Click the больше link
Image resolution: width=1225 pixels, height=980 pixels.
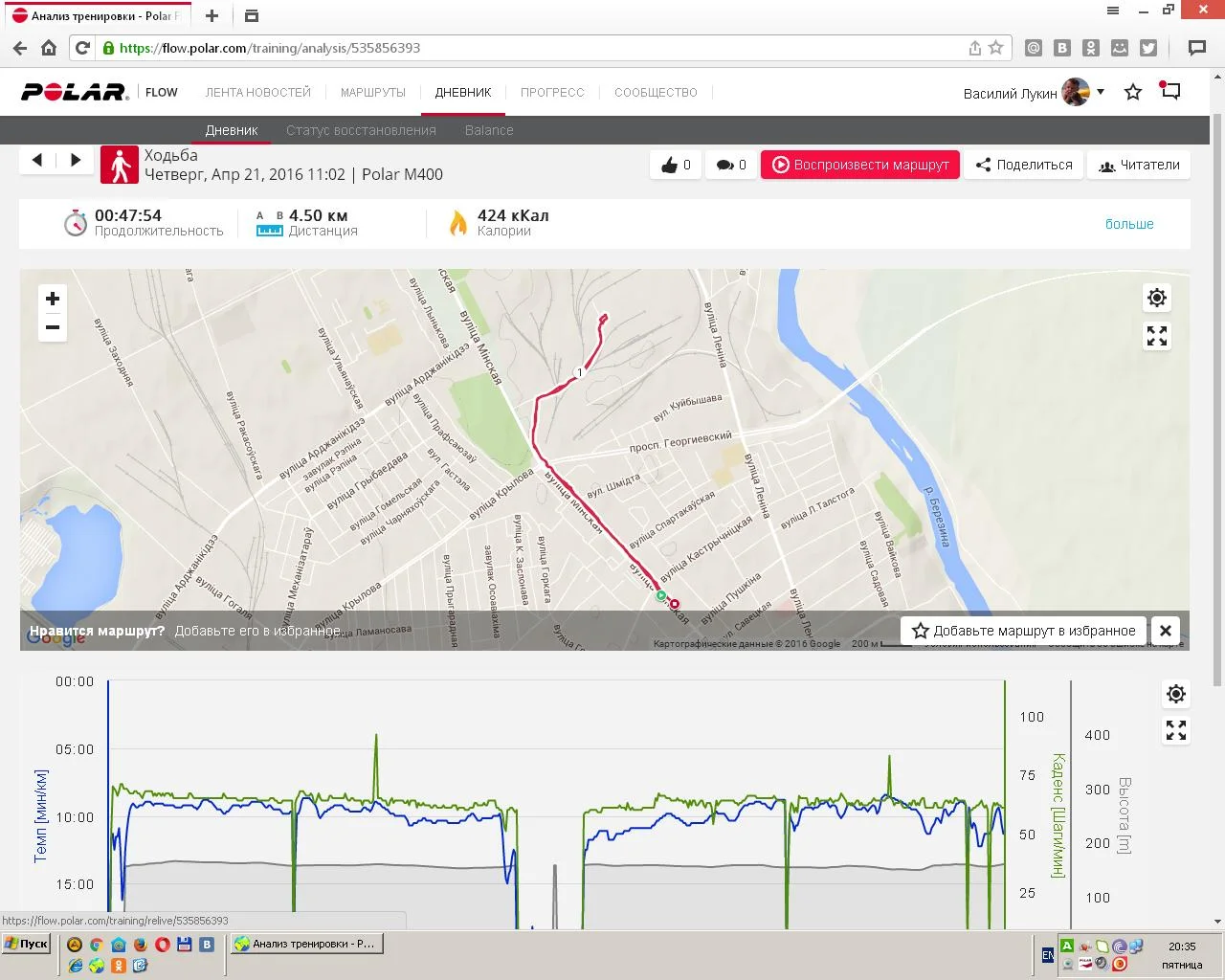(1129, 224)
